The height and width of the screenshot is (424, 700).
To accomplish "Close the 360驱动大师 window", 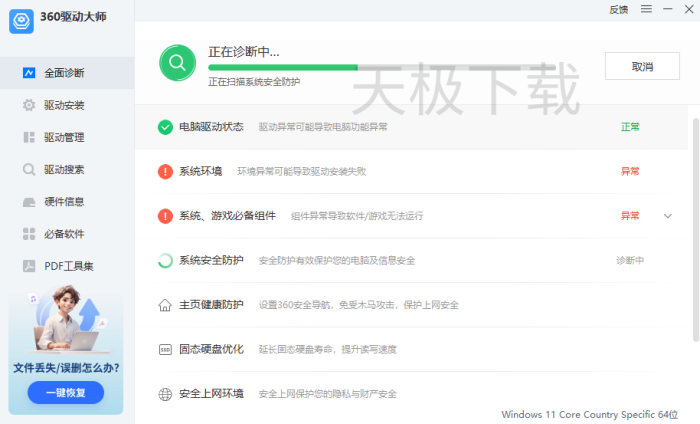I will coord(689,9).
